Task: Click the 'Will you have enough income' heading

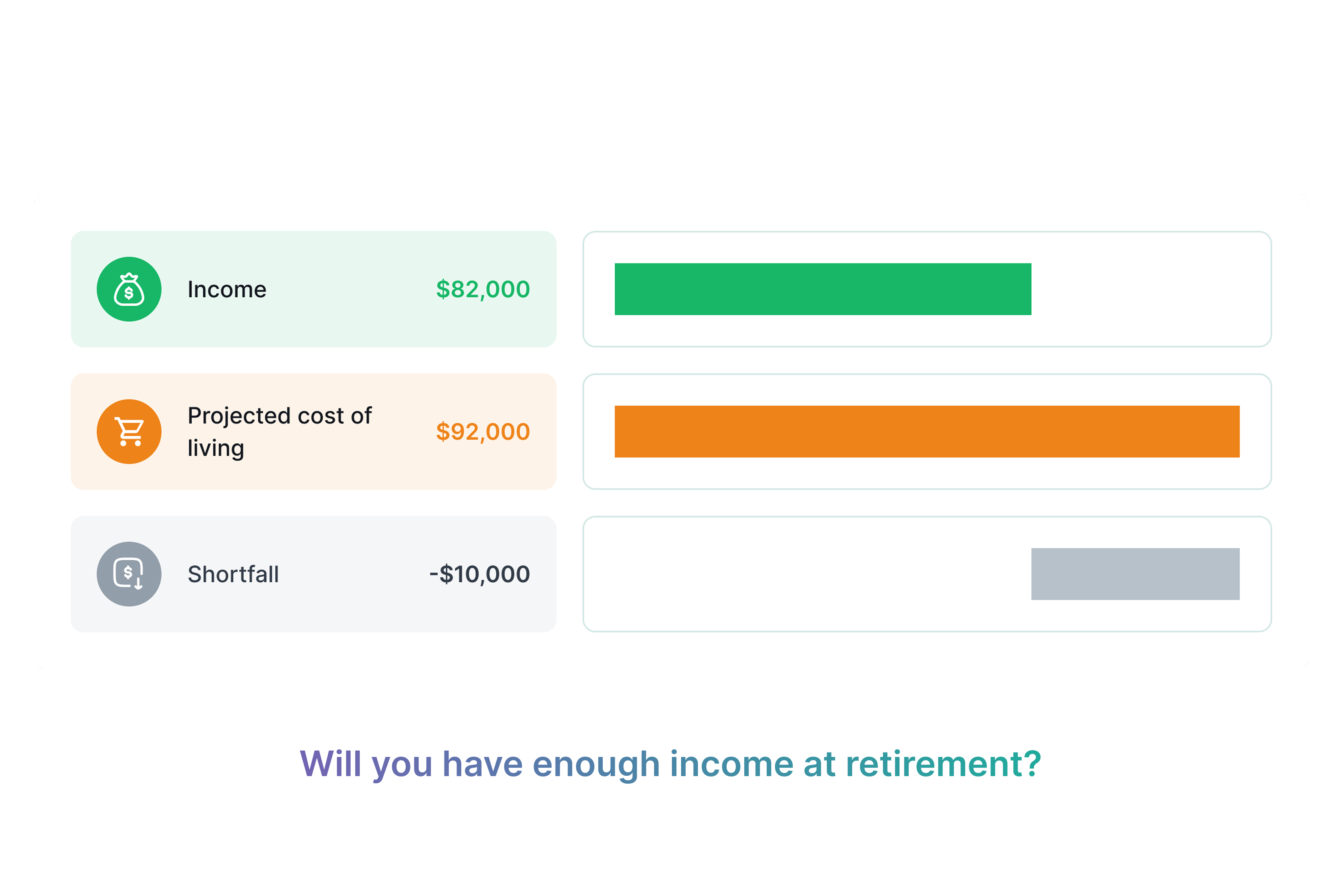Action: pos(671,765)
